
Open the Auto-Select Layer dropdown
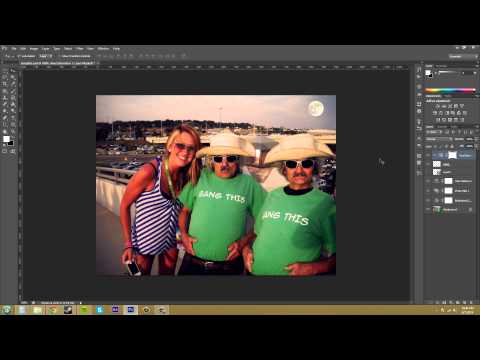click(45, 56)
